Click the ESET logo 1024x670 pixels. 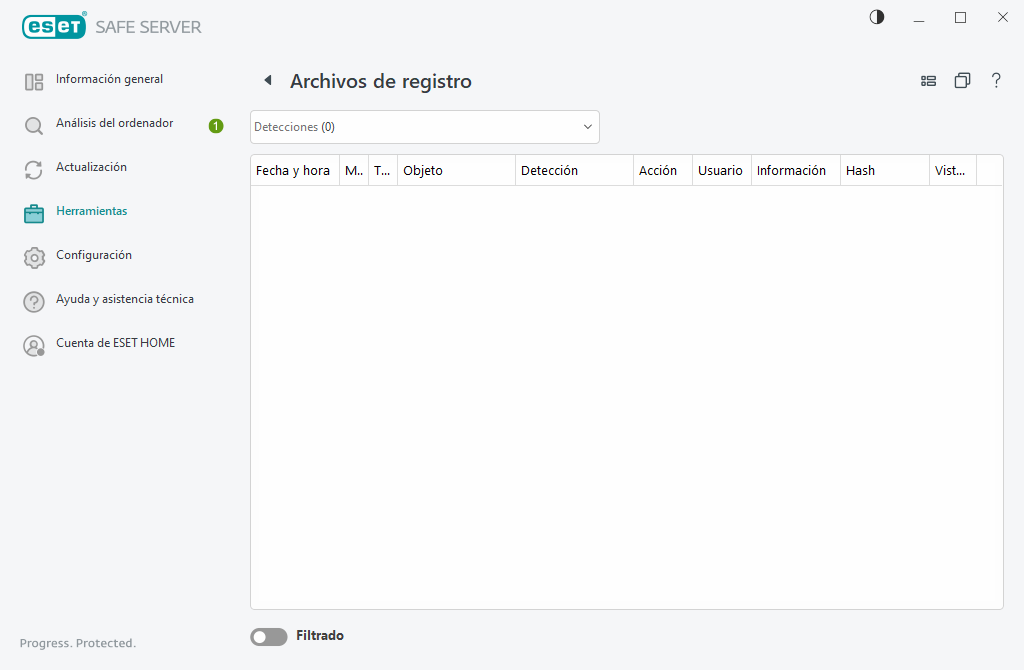click(x=52, y=26)
